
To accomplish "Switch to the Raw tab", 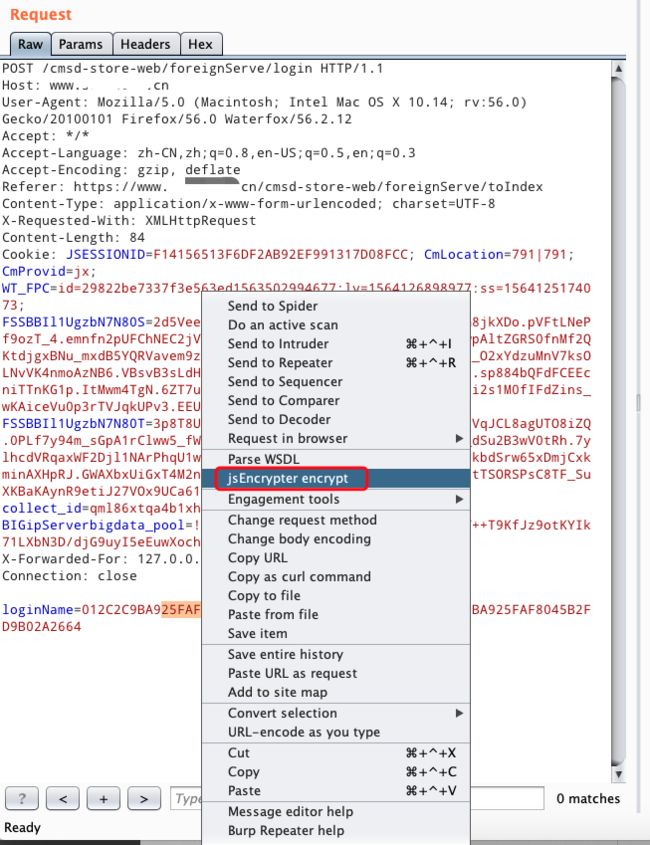I will (30, 44).
